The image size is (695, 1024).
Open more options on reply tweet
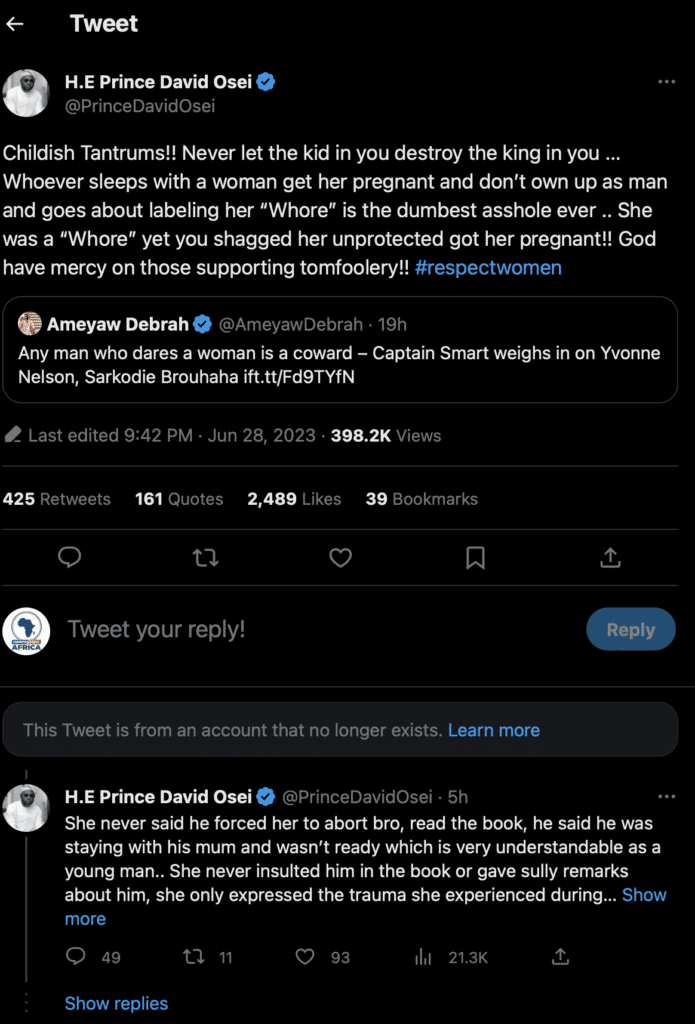point(666,797)
